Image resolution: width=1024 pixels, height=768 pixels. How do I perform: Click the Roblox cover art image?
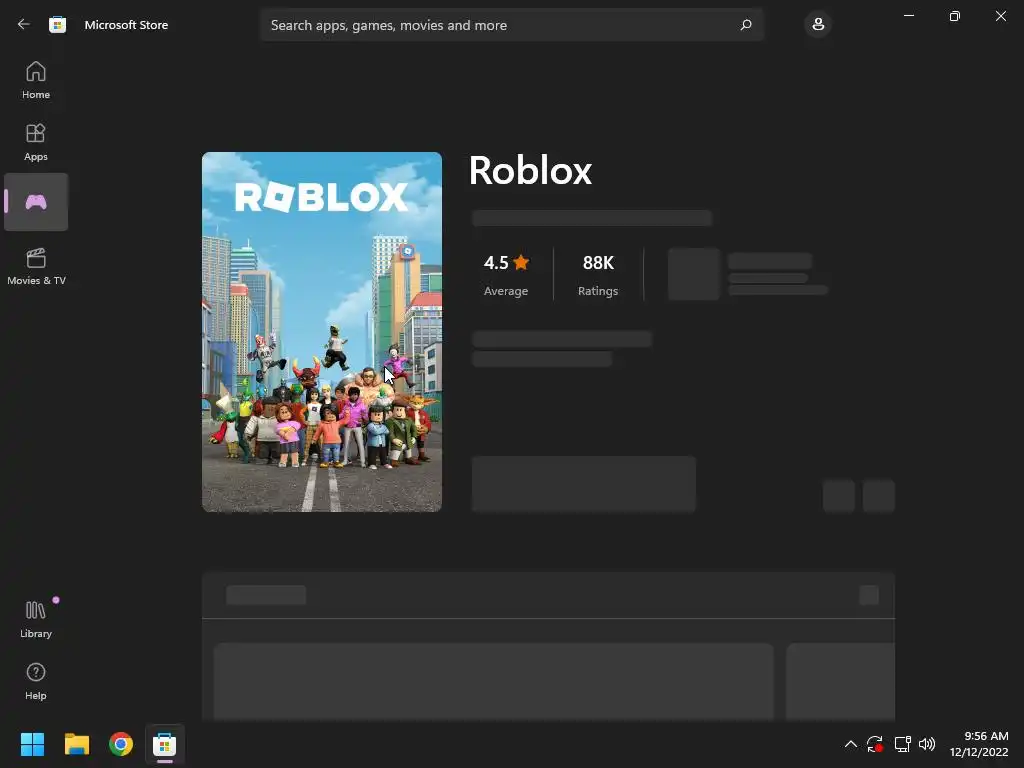pyautogui.click(x=322, y=332)
